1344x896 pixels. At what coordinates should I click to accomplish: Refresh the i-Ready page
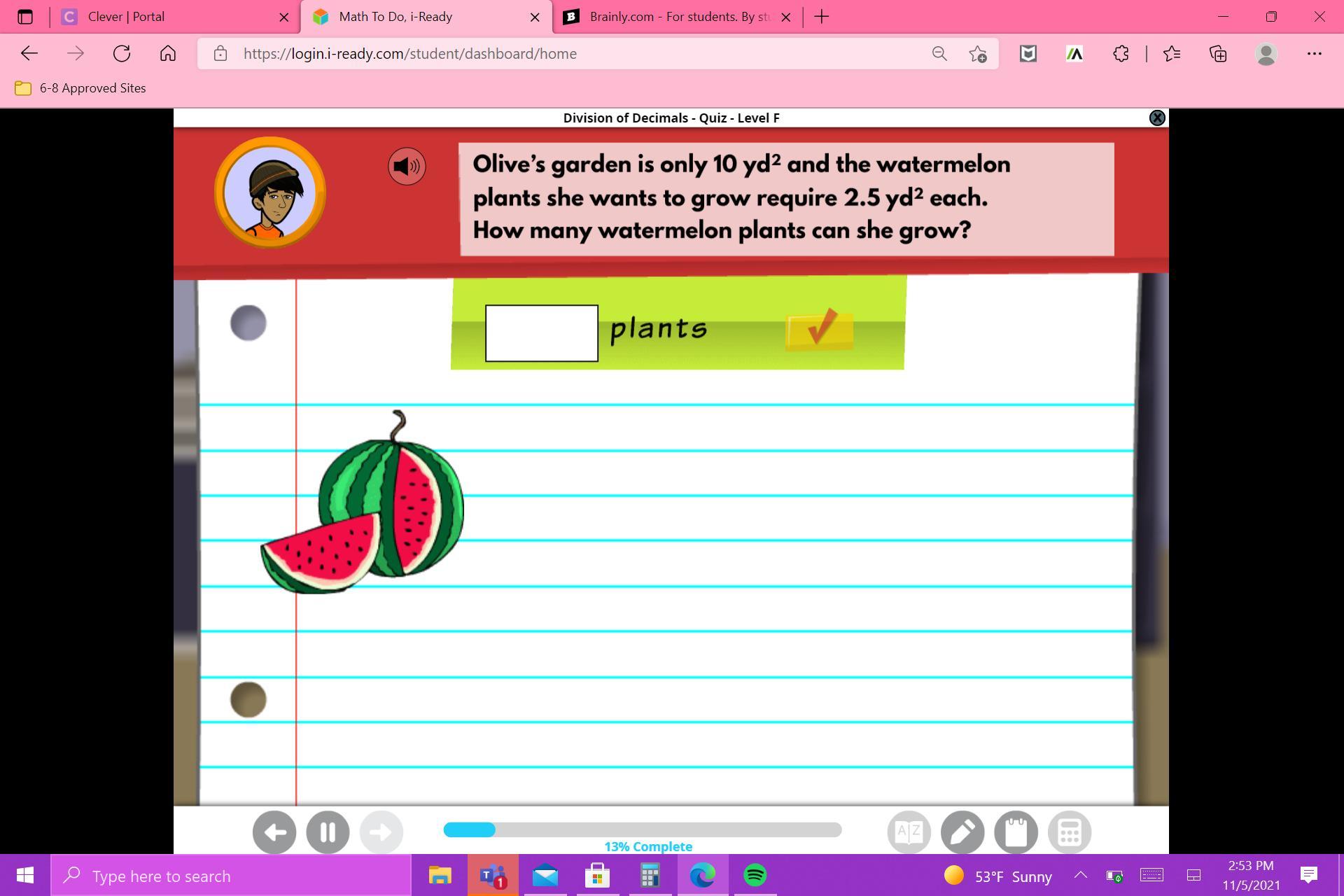(x=122, y=54)
